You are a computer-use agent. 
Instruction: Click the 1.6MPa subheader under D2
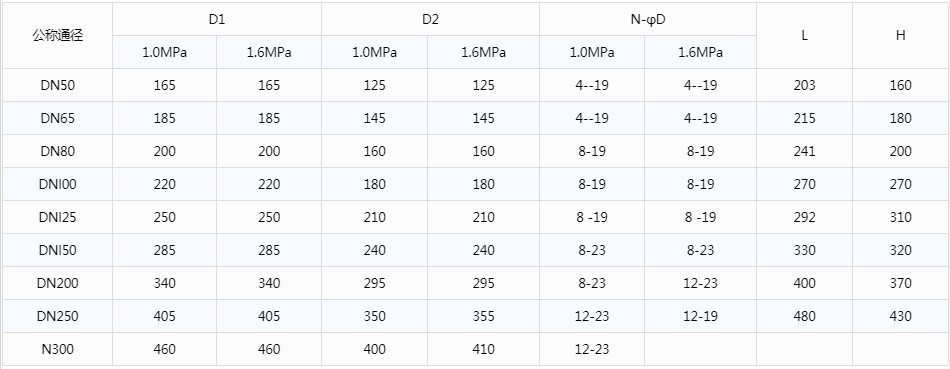(483, 52)
